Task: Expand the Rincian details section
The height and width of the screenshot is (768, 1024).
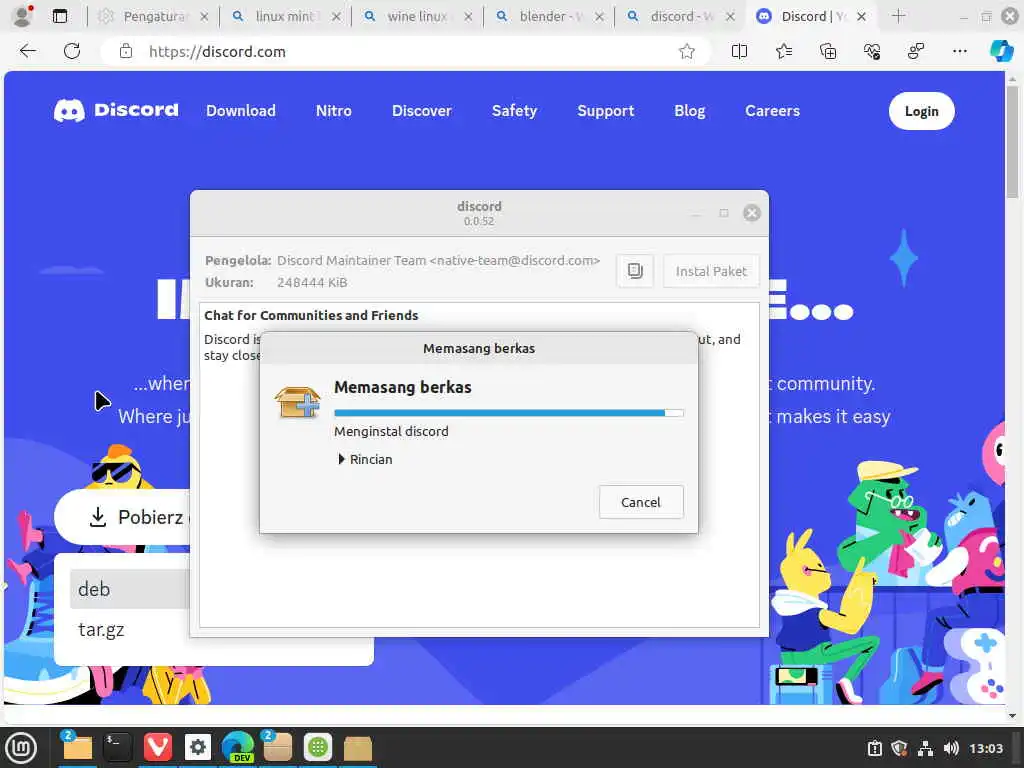Action: (x=365, y=459)
